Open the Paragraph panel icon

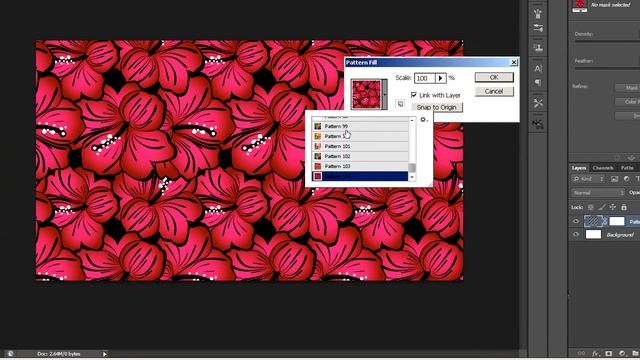coord(538,83)
